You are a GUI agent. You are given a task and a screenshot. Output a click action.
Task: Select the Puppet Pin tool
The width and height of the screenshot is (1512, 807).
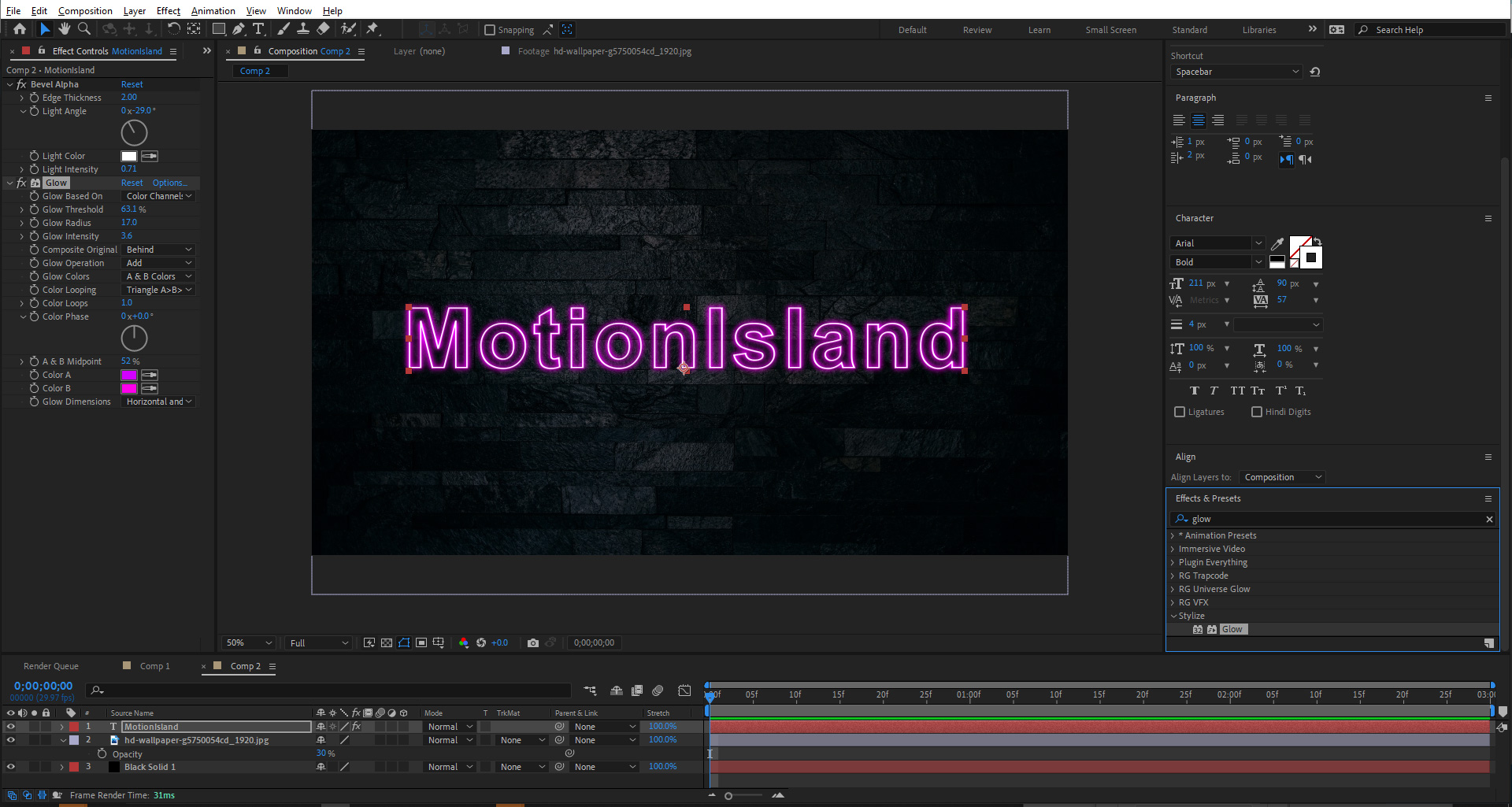pyautogui.click(x=373, y=29)
